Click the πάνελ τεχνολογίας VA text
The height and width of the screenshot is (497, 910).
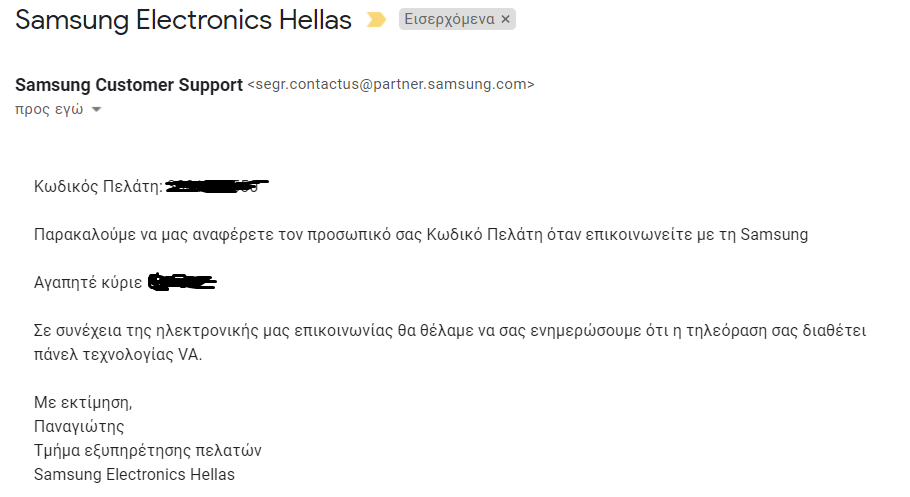click(x=118, y=354)
